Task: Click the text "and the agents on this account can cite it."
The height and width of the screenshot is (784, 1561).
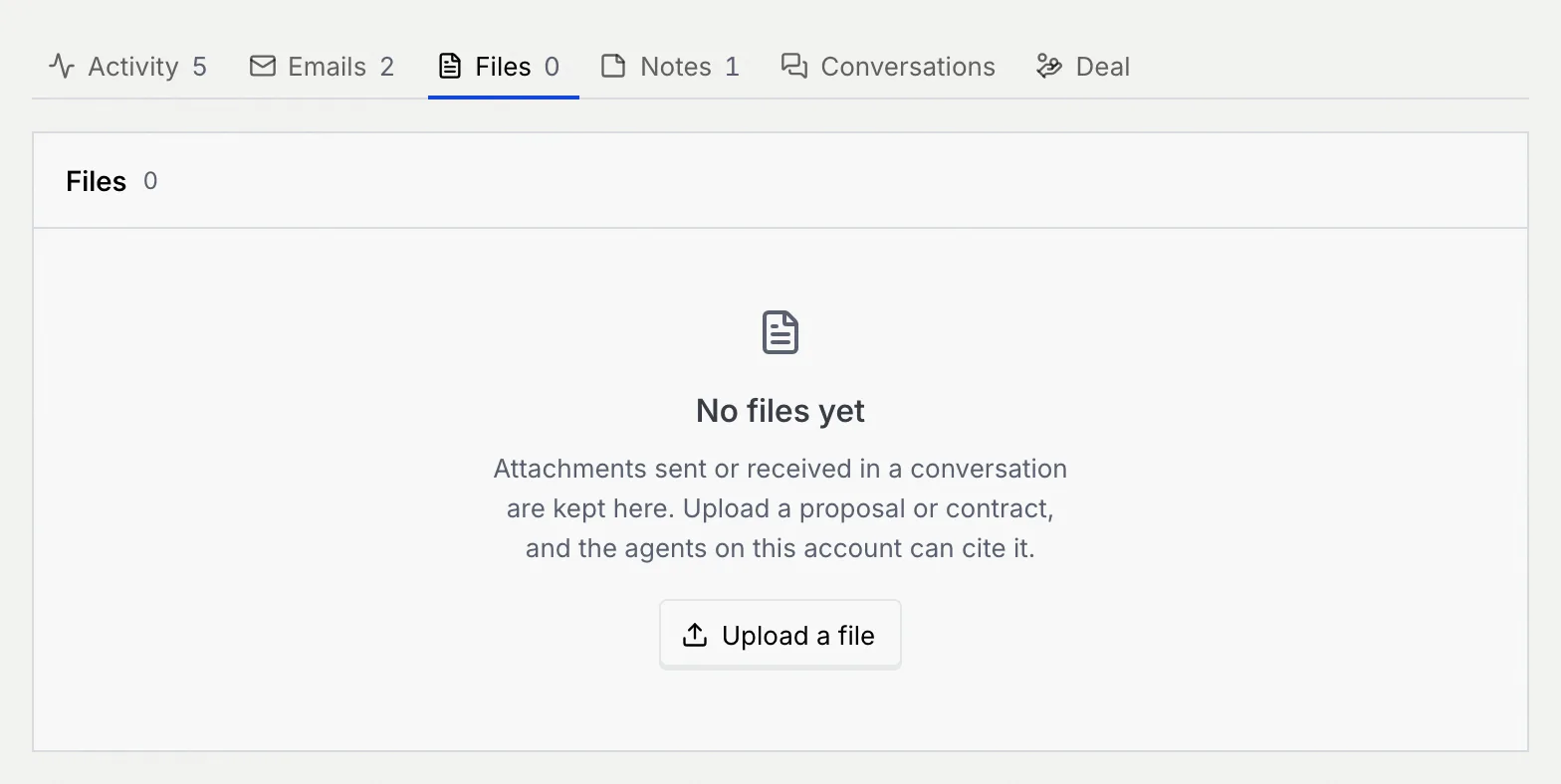Action: pos(780,548)
